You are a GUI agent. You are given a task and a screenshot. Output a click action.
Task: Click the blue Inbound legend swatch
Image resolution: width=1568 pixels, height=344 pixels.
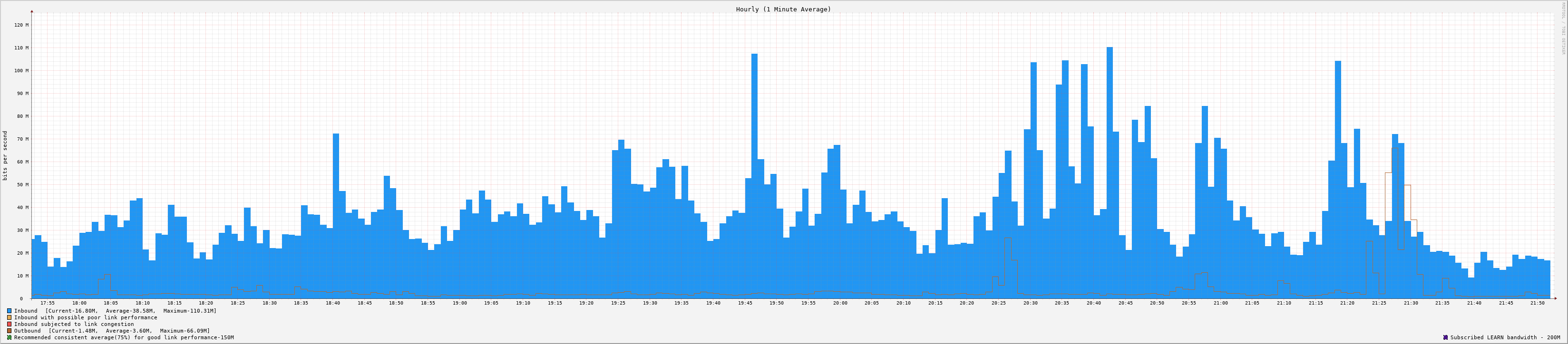pos(9,311)
